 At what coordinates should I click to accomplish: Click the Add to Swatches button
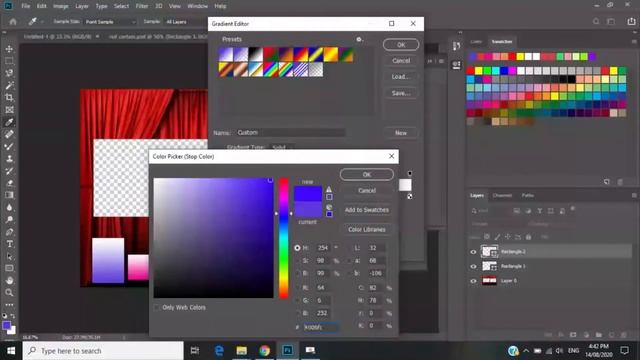pyautogui.click(x=367, y=210)
